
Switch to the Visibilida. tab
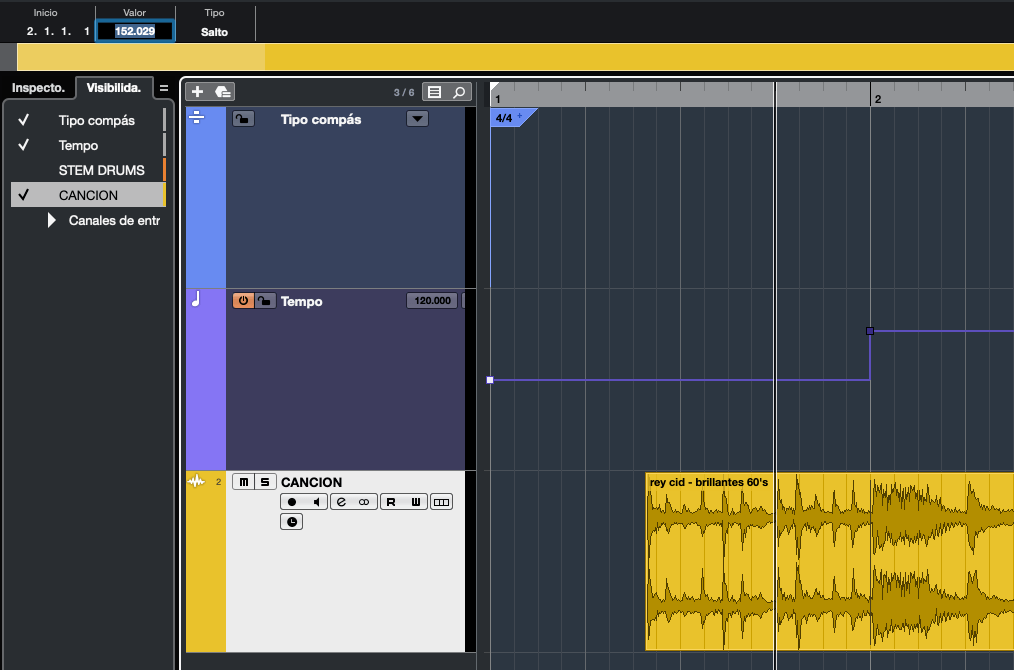pos(114,88)
